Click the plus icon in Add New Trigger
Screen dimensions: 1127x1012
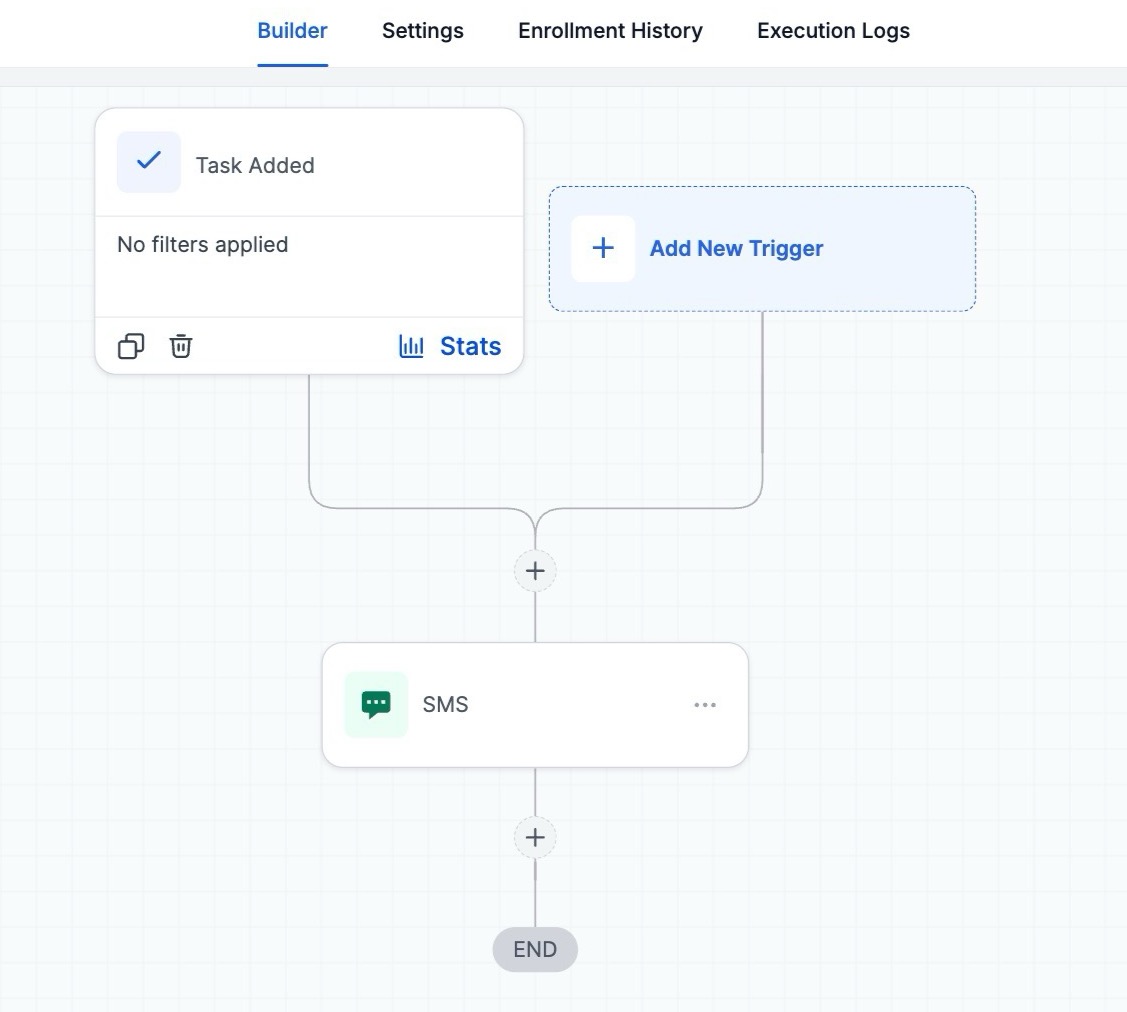[603, 248]
